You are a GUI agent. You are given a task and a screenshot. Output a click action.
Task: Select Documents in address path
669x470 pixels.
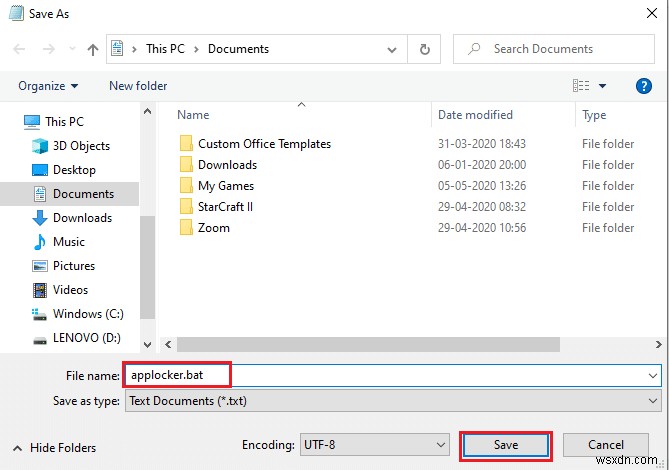pos(238,49)
